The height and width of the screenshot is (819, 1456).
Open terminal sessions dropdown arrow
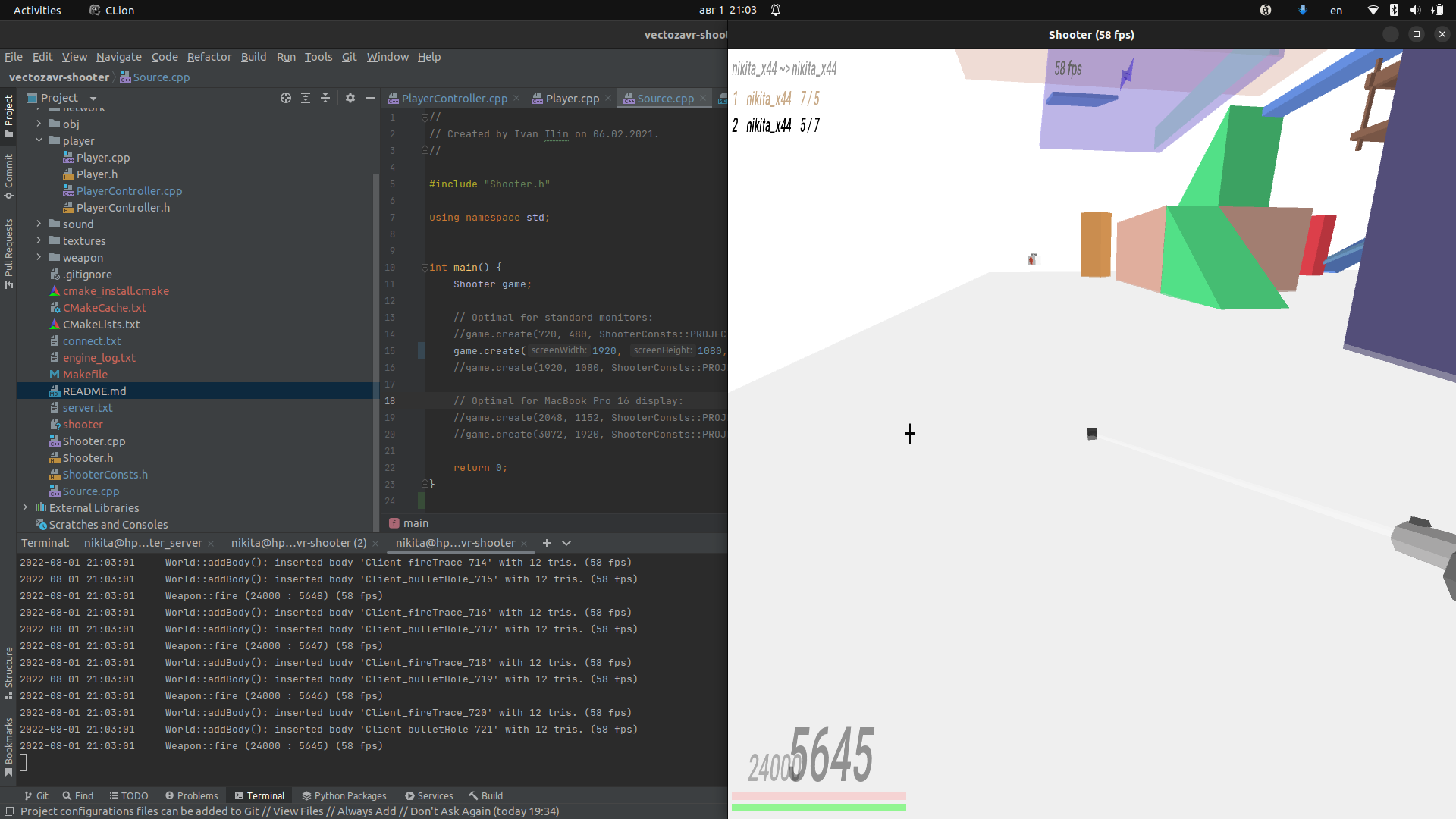point(566,543)
